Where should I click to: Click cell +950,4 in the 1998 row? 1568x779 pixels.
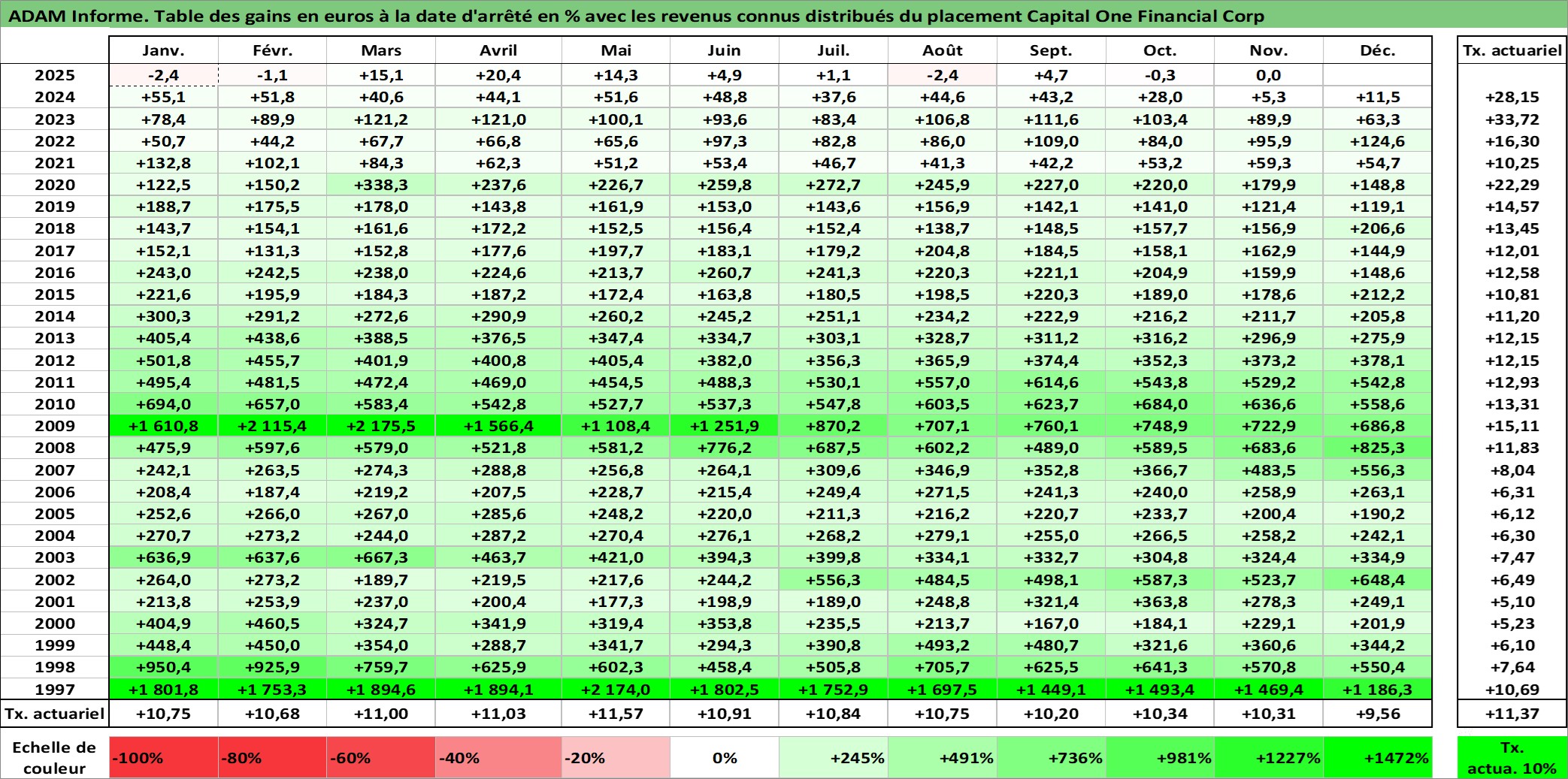(164, 667)
